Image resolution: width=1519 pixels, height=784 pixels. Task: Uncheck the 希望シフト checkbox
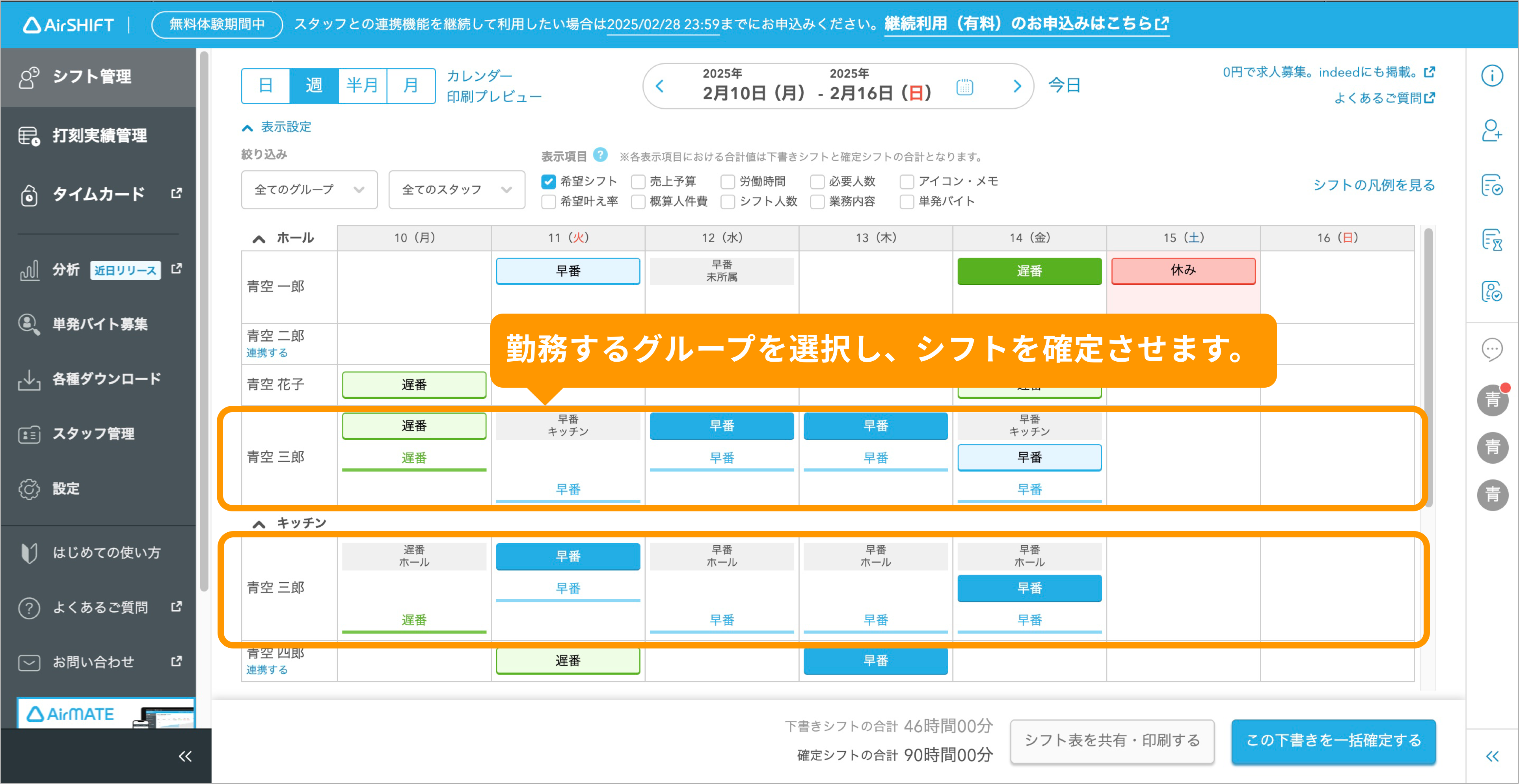point(548,182)
